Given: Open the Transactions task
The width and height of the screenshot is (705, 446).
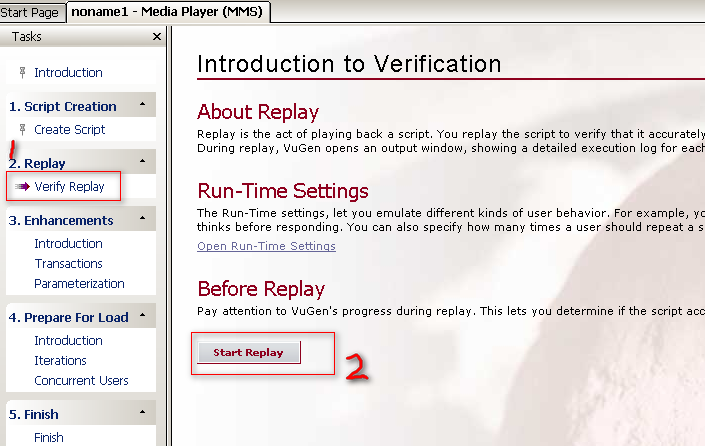Looking at the screenshot, I should (68, 263).
